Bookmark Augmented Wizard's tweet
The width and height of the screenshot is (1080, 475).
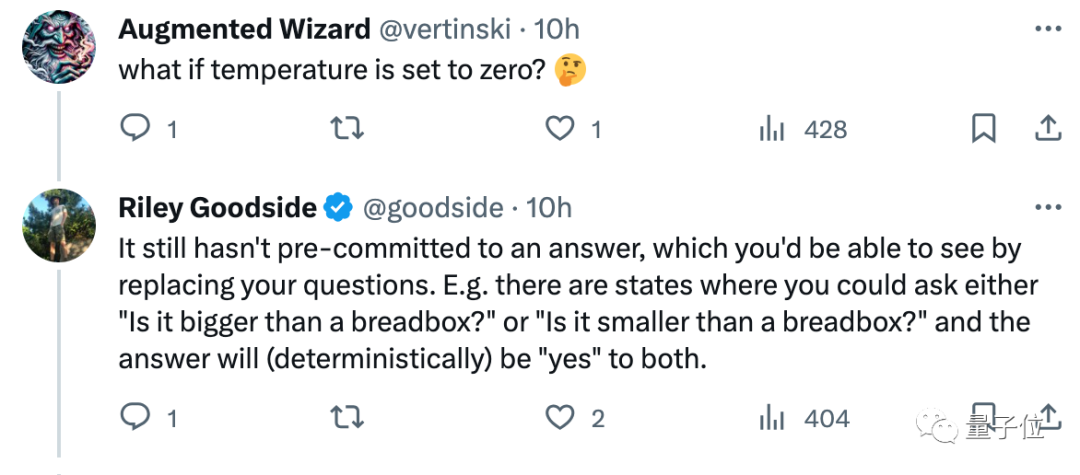click(983, 128)
